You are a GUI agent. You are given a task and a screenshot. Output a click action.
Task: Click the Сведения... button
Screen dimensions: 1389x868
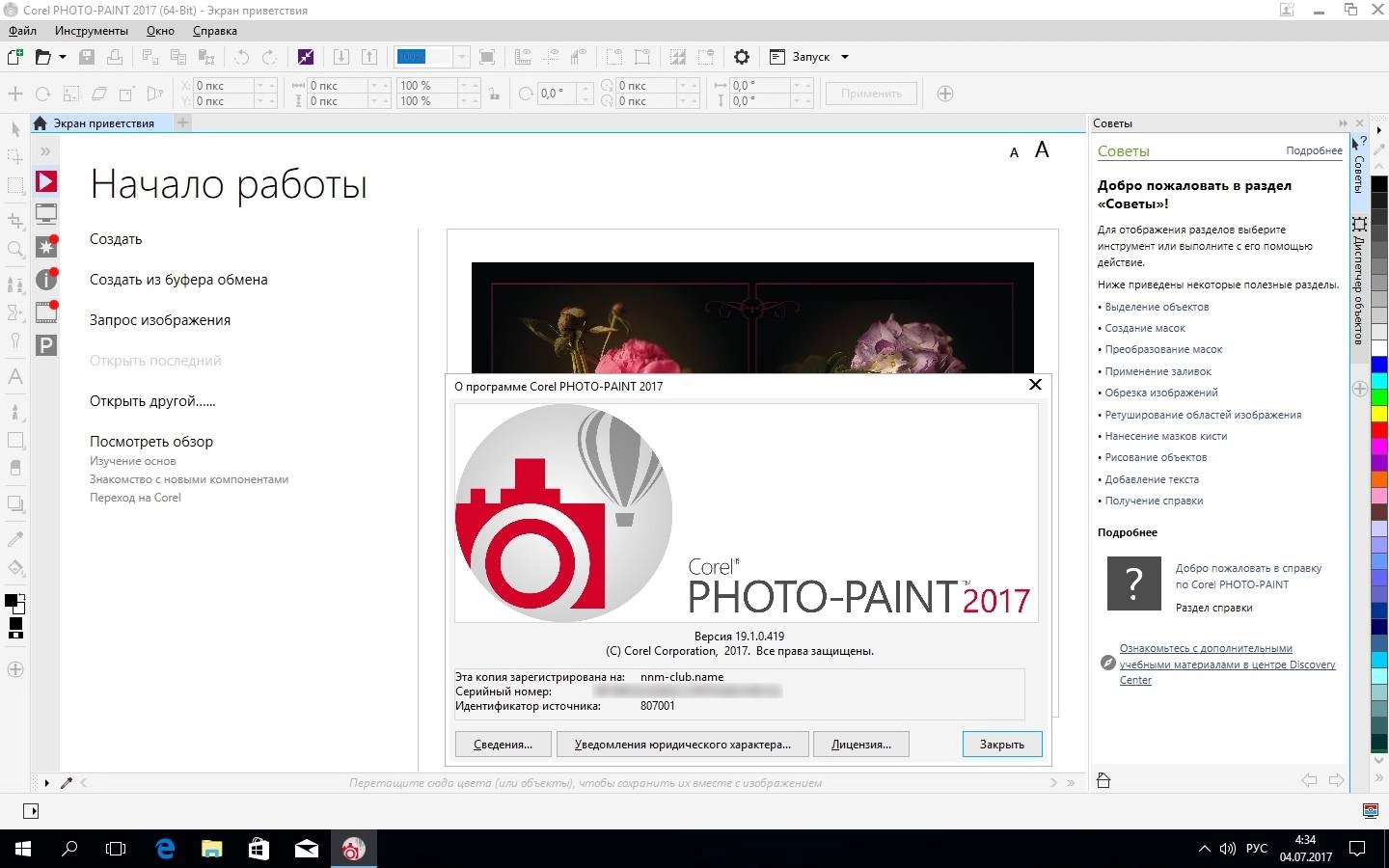(x=503, y=744)
